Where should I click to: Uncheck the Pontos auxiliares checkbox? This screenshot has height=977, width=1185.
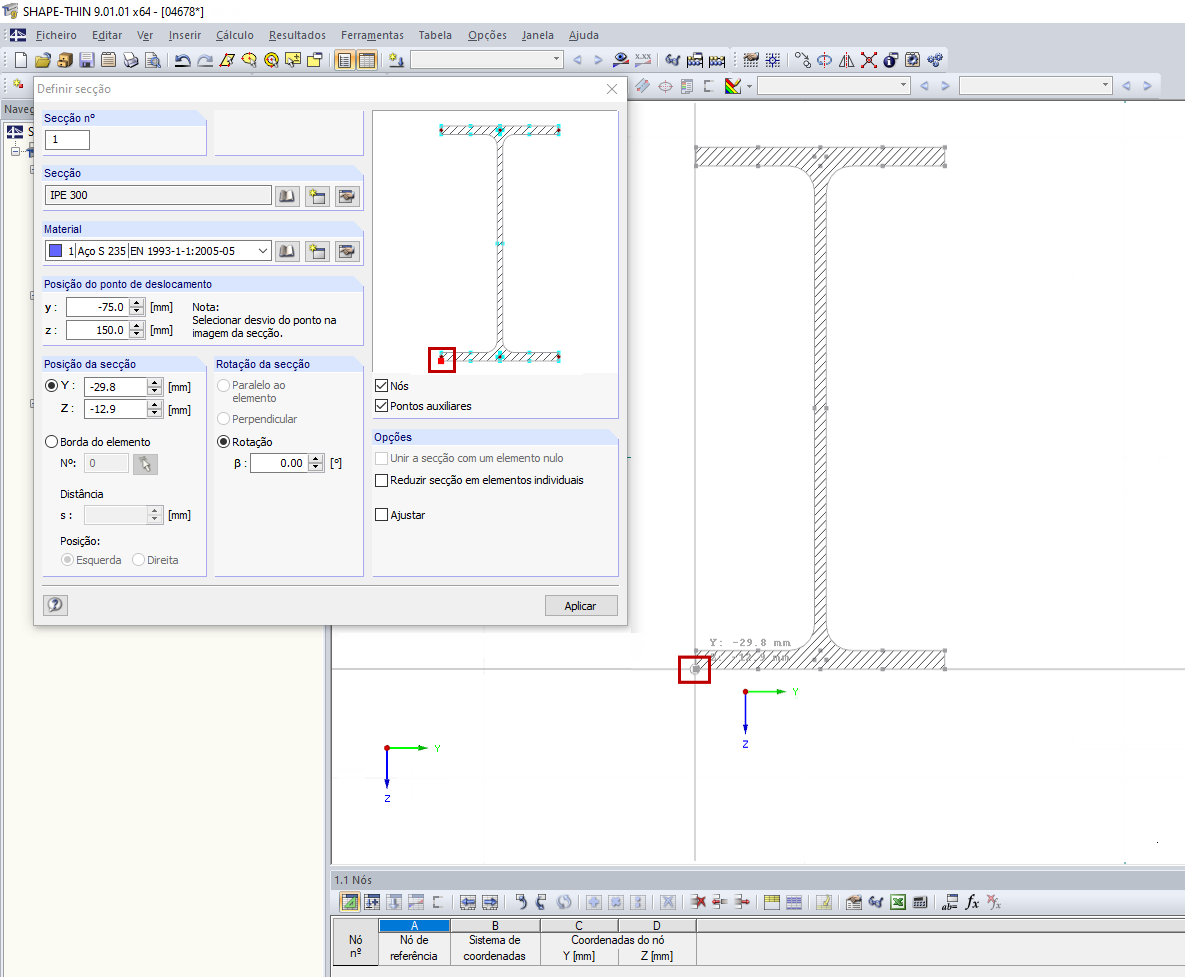(x=382, y=406)
